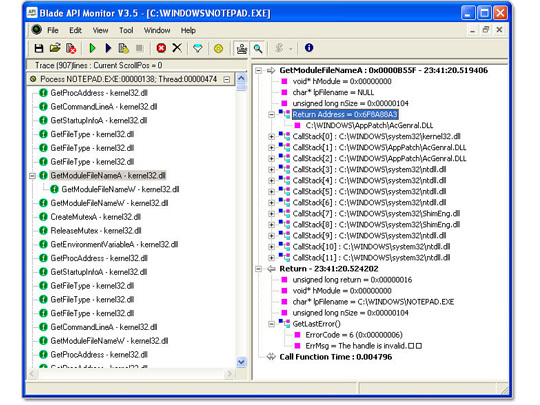
Task: Expand the CallStack[0] kernel32.dll node
Action: [271, 137]
